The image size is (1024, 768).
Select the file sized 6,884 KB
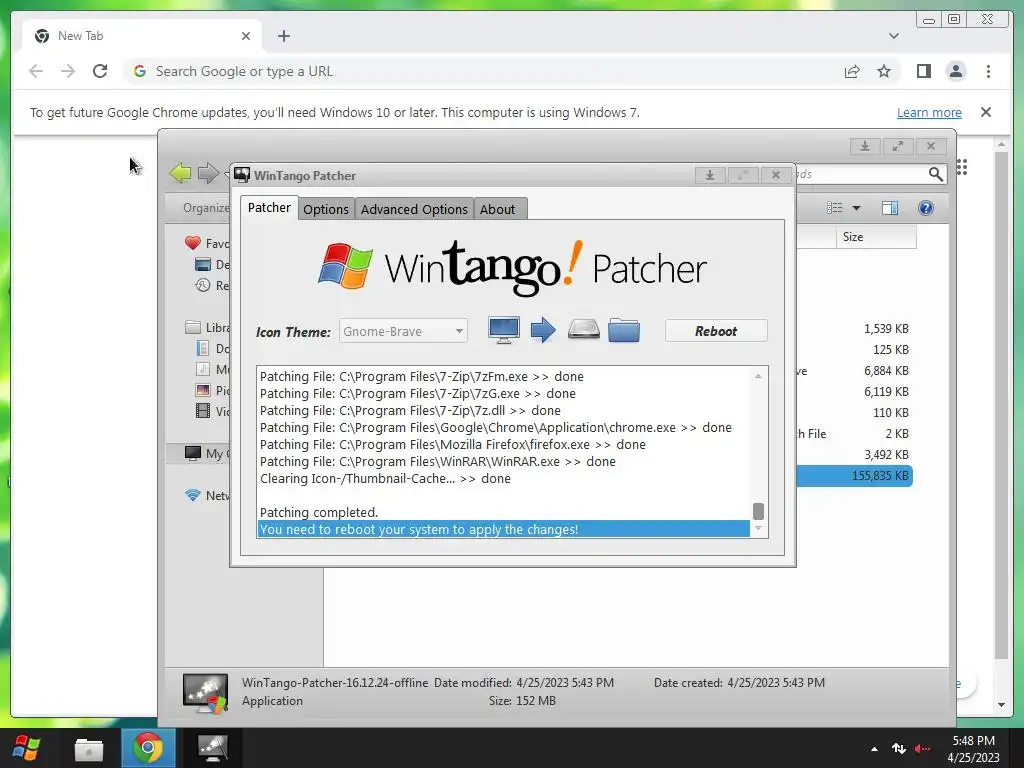click(886, 370)
